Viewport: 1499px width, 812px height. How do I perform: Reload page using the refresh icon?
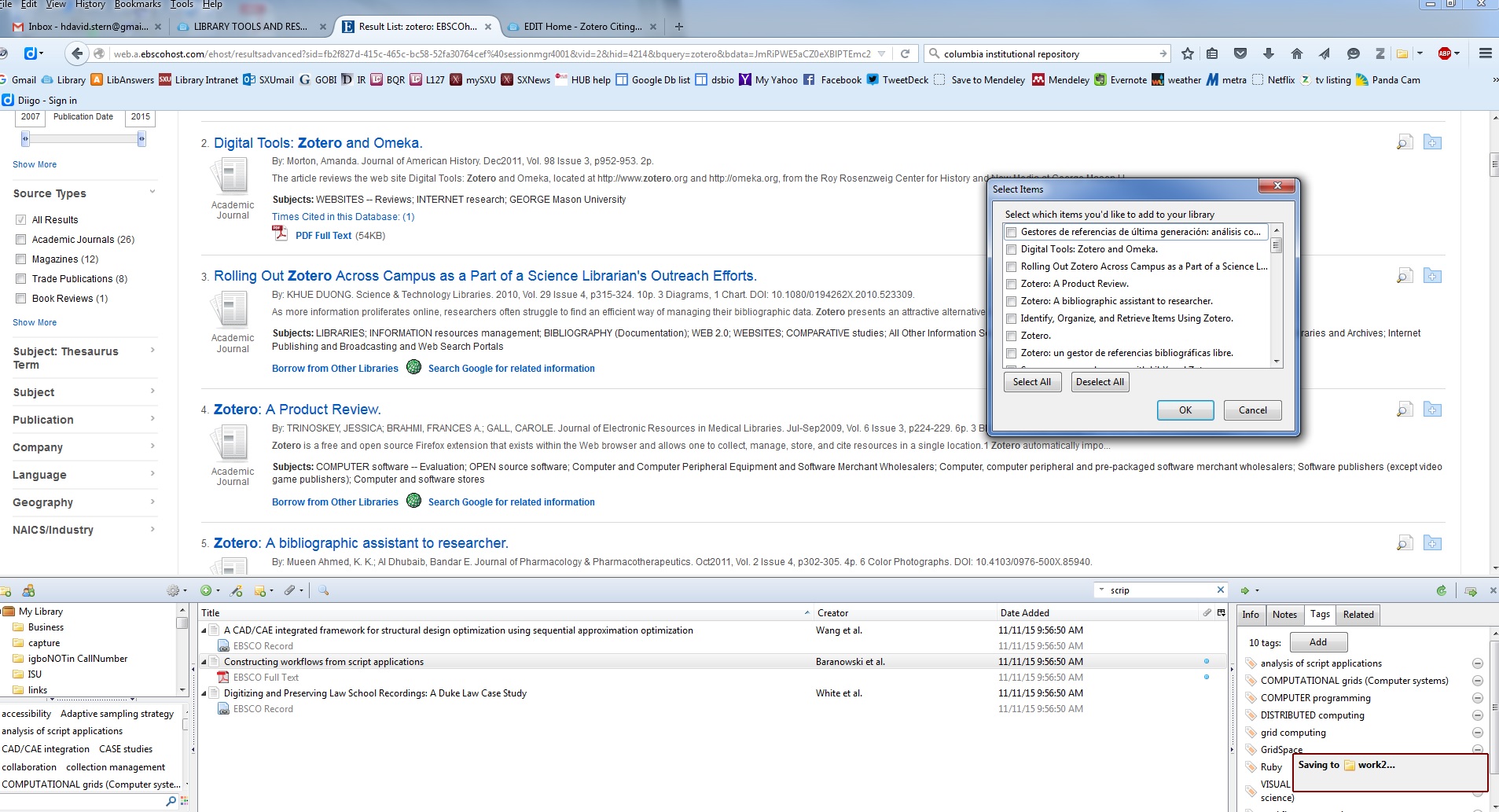[905, 53]
